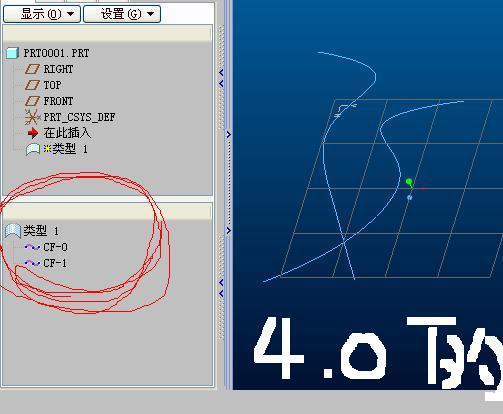Click the lower pair of panel collapse arrows
This screenshot has height=414, width=503.
221,288
